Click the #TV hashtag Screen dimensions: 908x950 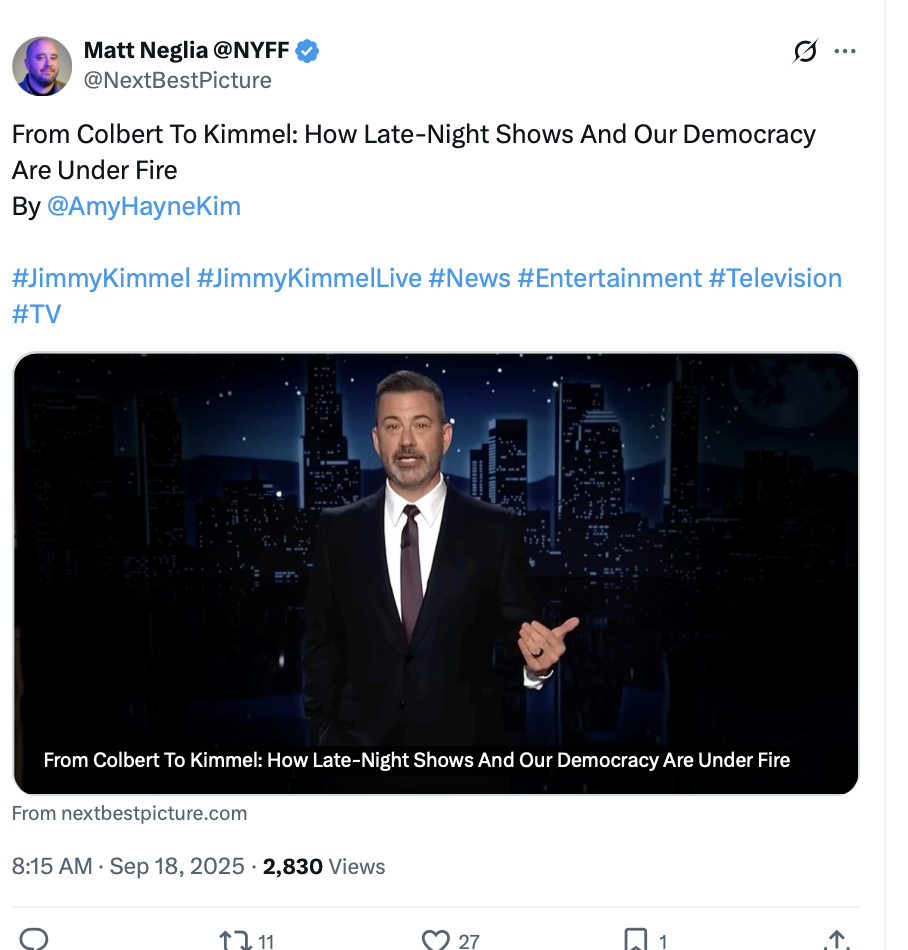(x=37, y=314)
